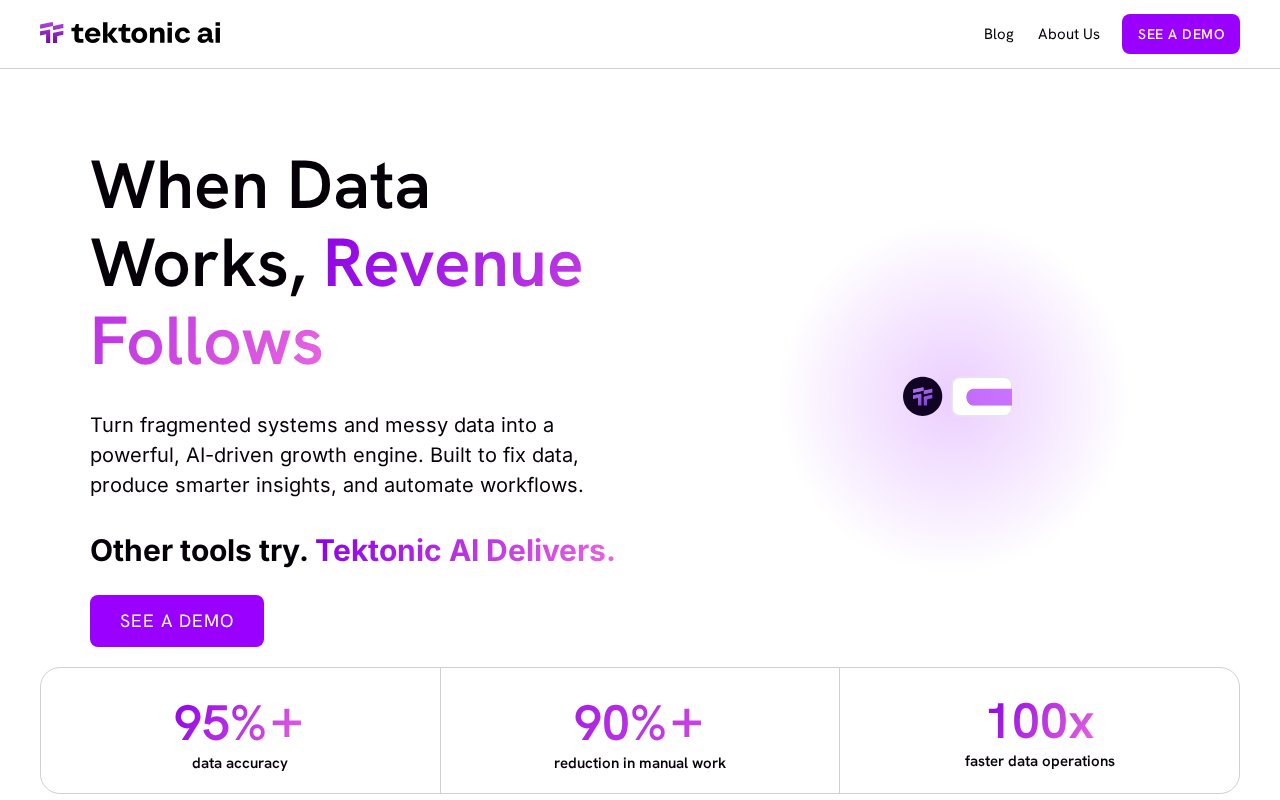Click the Tektonic AI logo icon

coord(52,33)
